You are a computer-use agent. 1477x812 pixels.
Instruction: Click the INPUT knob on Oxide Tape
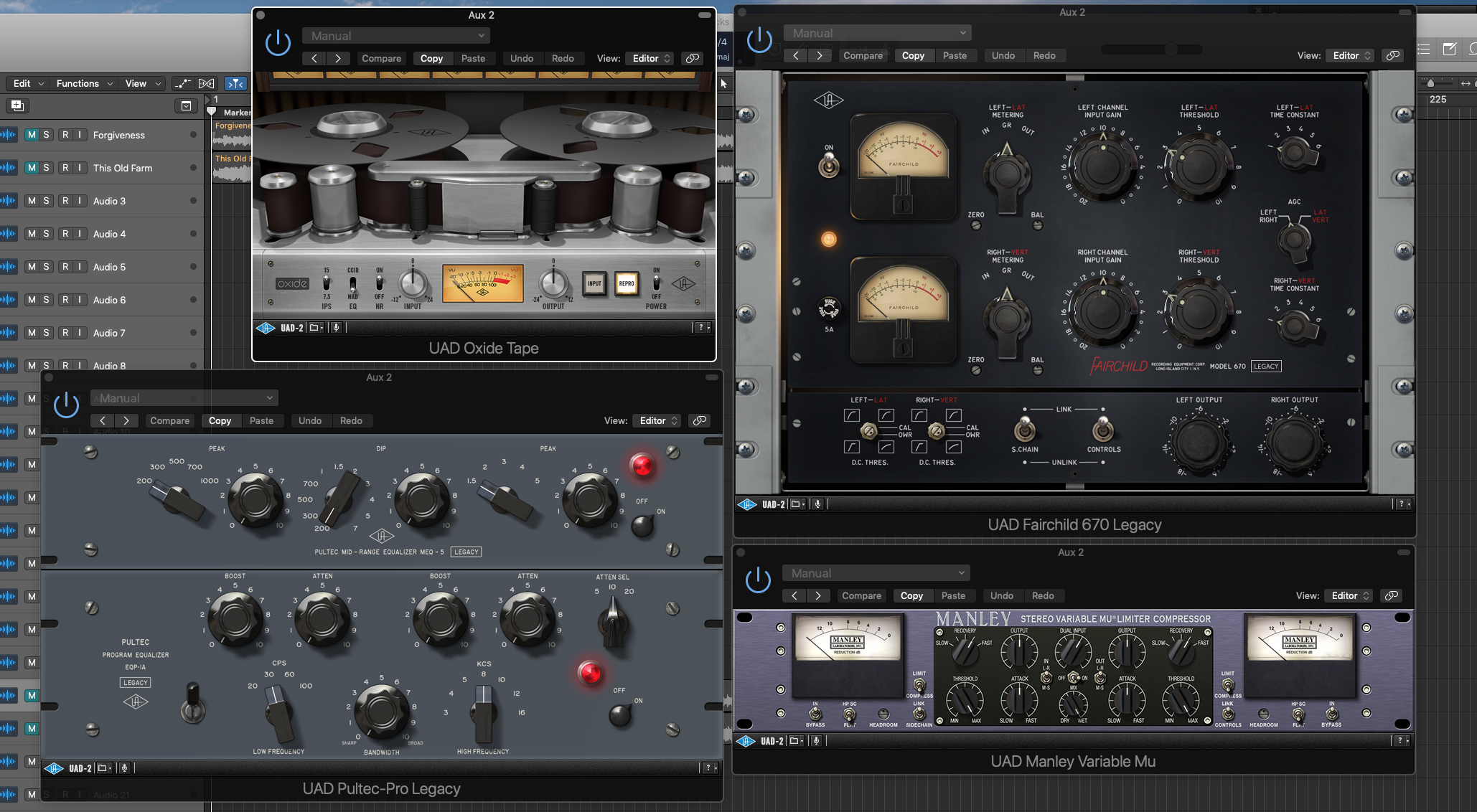coord(413,283)
